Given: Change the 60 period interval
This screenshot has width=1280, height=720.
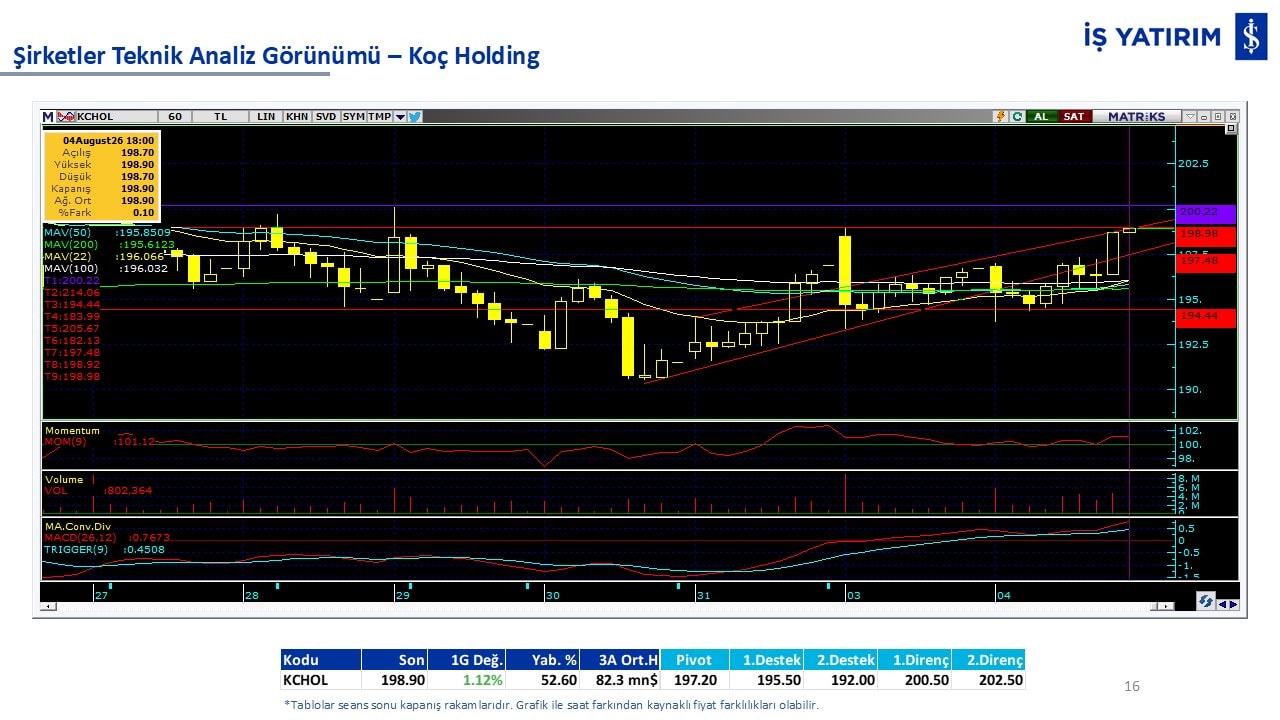Looking at the screenshot, I should pyautogui.click(x=175, y=116).
